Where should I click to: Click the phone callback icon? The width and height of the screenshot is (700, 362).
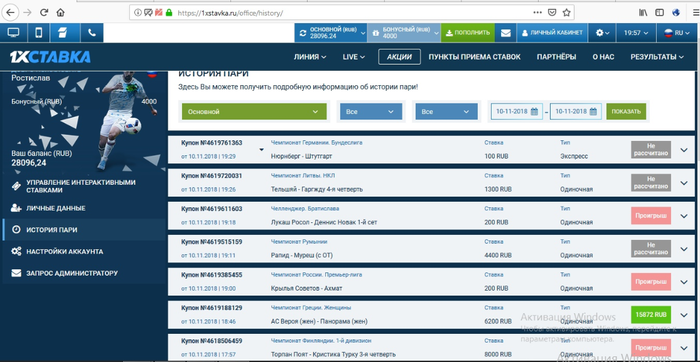[x=92, y=33]
